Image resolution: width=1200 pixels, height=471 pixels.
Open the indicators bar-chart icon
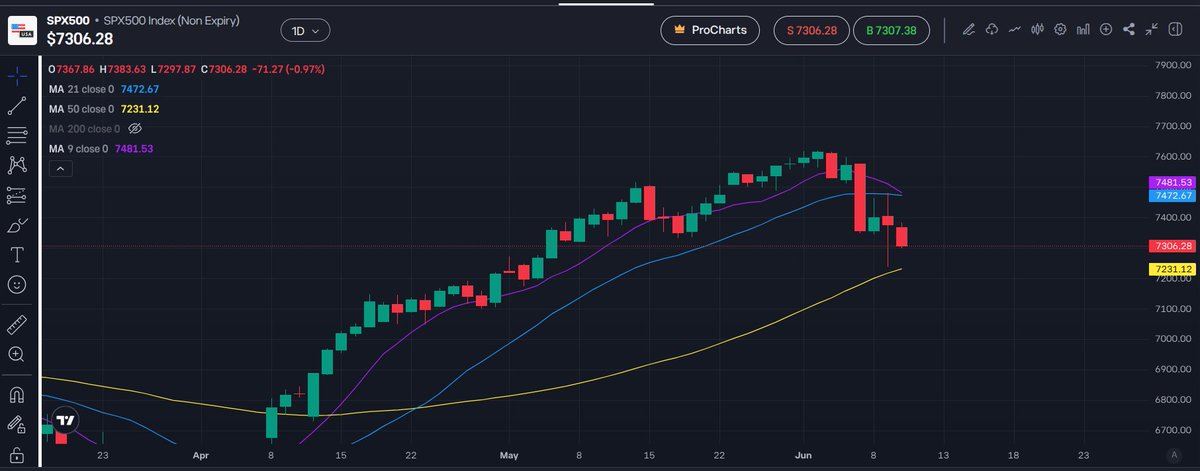pyautogui.click(x=1083, y=30)
